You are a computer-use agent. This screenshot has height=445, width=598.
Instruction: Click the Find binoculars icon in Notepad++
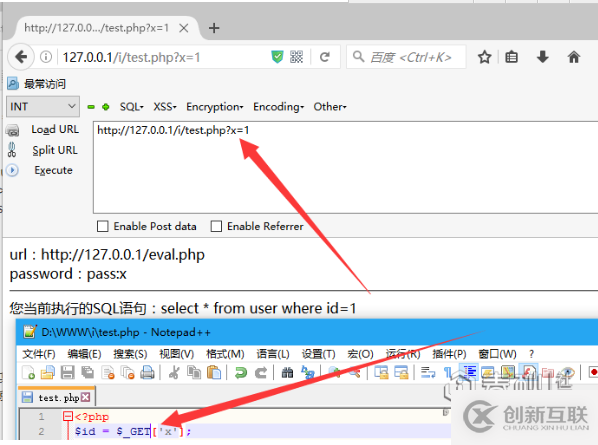(287, 373)
